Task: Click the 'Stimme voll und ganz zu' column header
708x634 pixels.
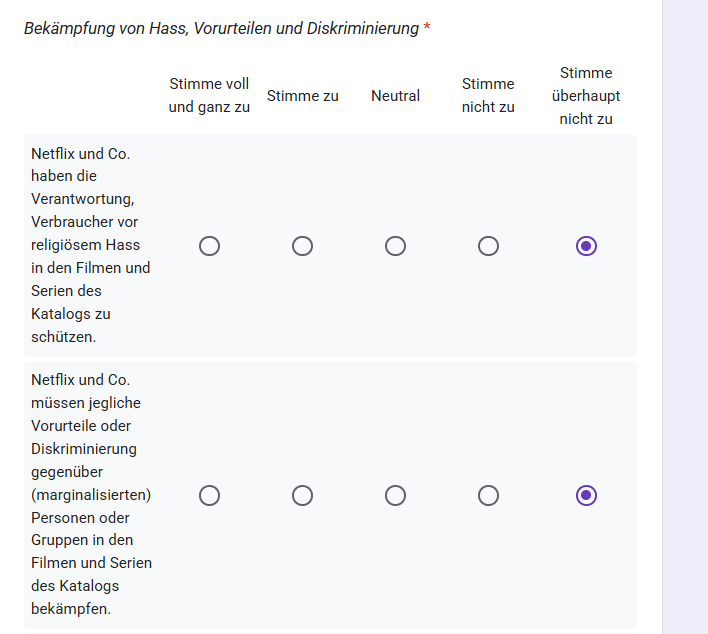Action: coord(209,95)
